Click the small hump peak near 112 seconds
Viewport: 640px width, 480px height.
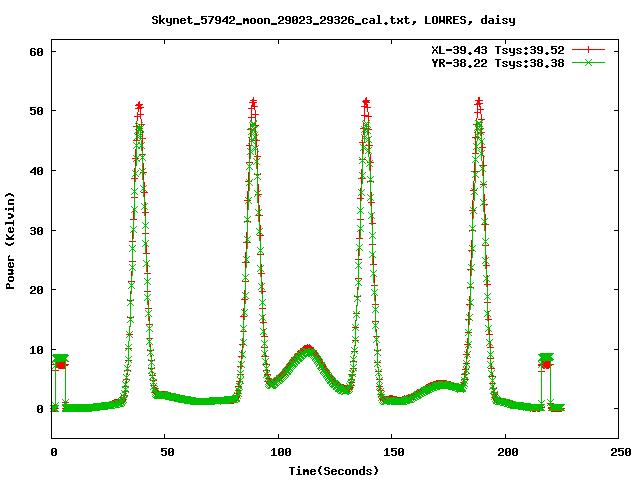pyautogui.click(x=308, y=349)
